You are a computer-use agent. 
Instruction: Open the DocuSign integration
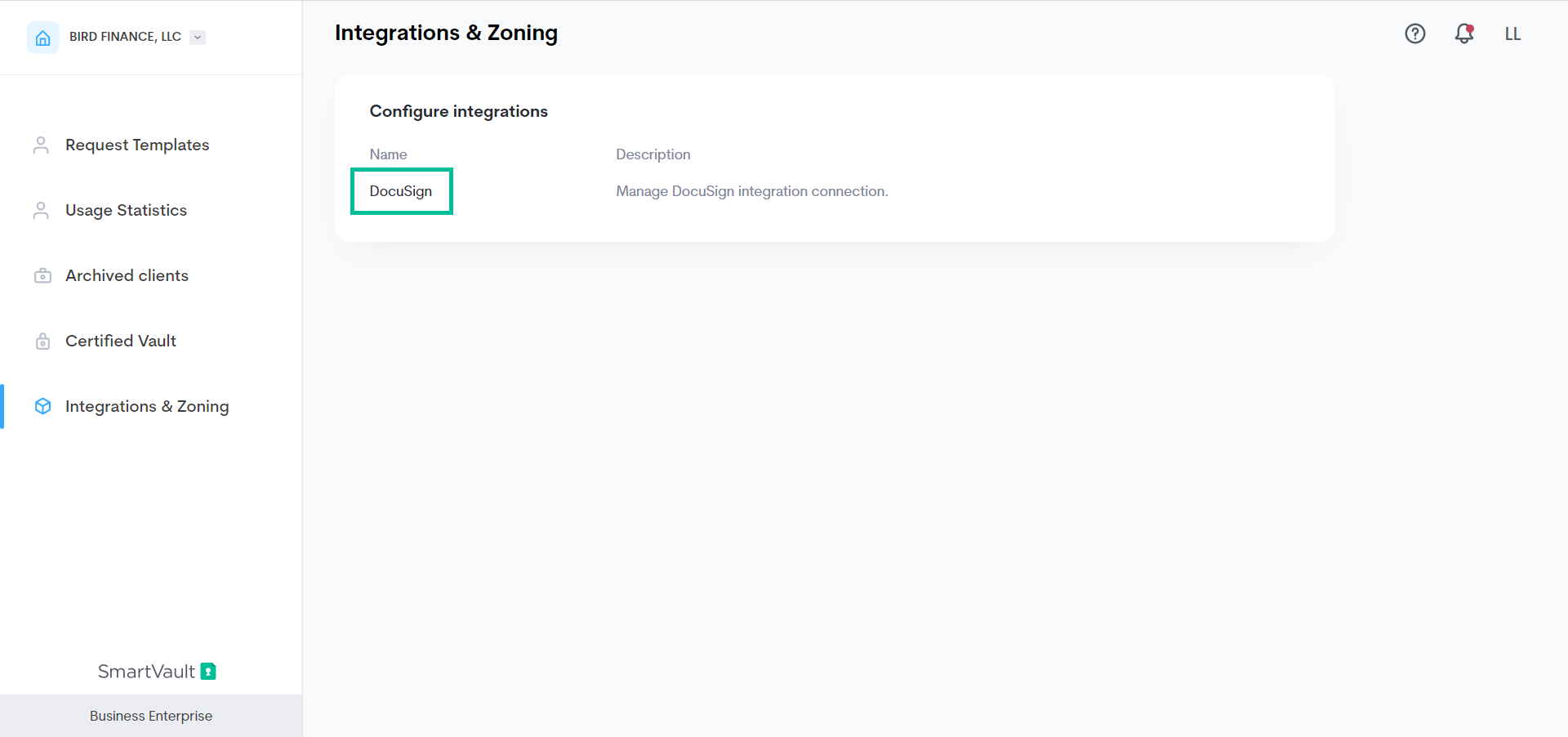click(x=401, y=191)
